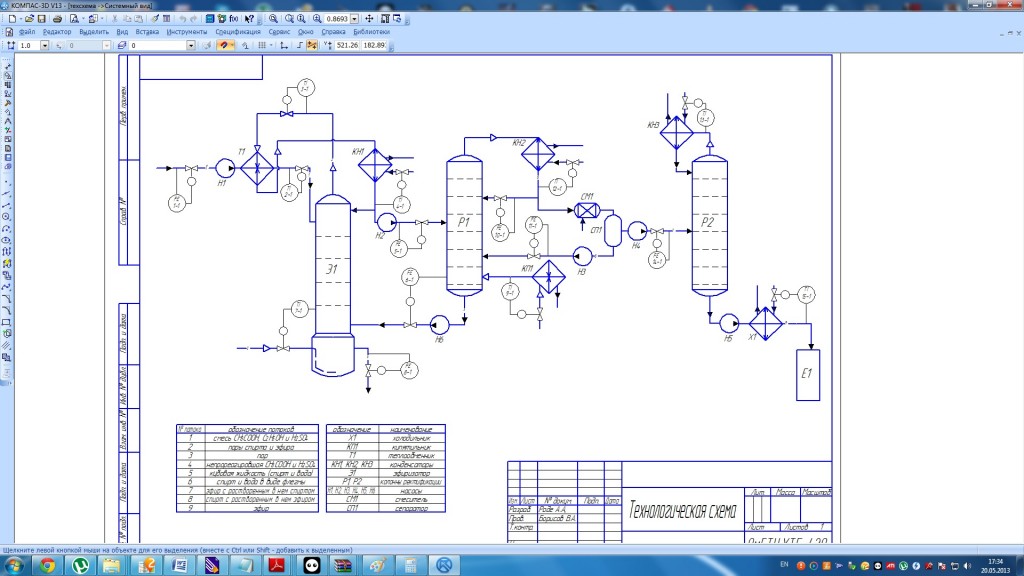
Task: Activate the context help pointer icon
Action: (249, 19)
